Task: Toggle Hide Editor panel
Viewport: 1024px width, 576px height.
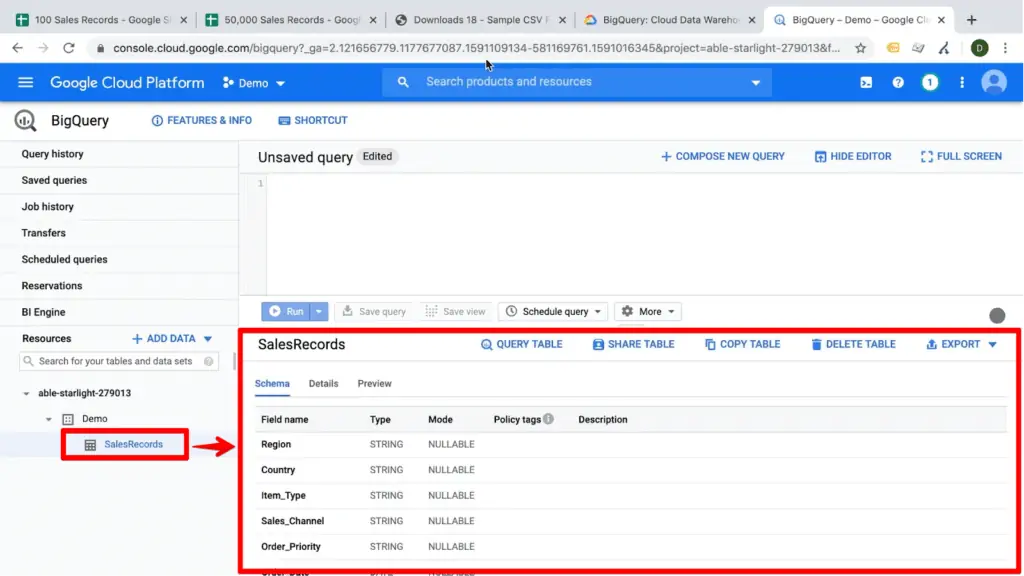Action: pos(852,156)
